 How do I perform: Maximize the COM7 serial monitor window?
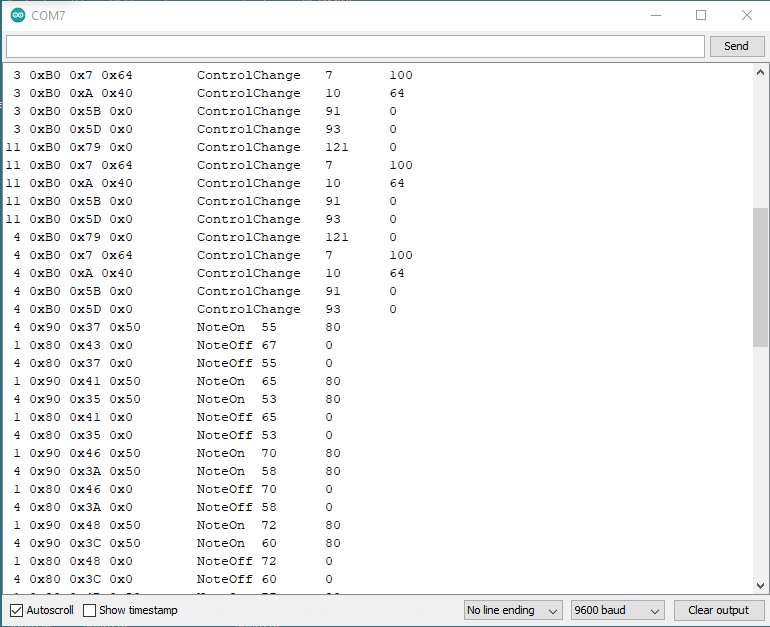click(701, 16)
